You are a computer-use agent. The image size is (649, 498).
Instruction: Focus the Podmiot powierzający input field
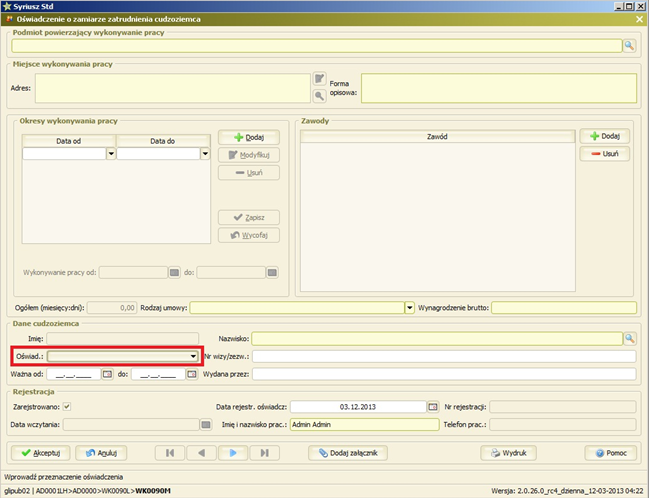pyautogui.click(x=317, y=46)
